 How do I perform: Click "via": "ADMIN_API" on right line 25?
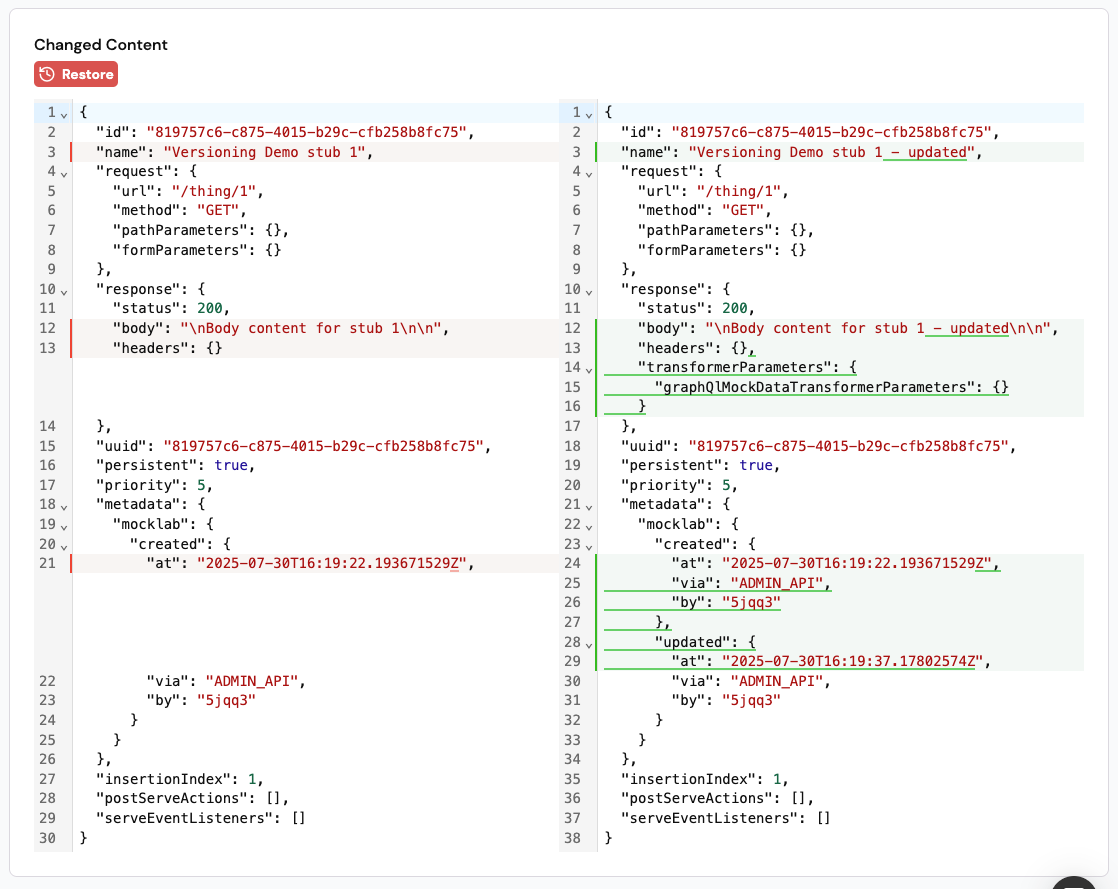tap(752, 582)
